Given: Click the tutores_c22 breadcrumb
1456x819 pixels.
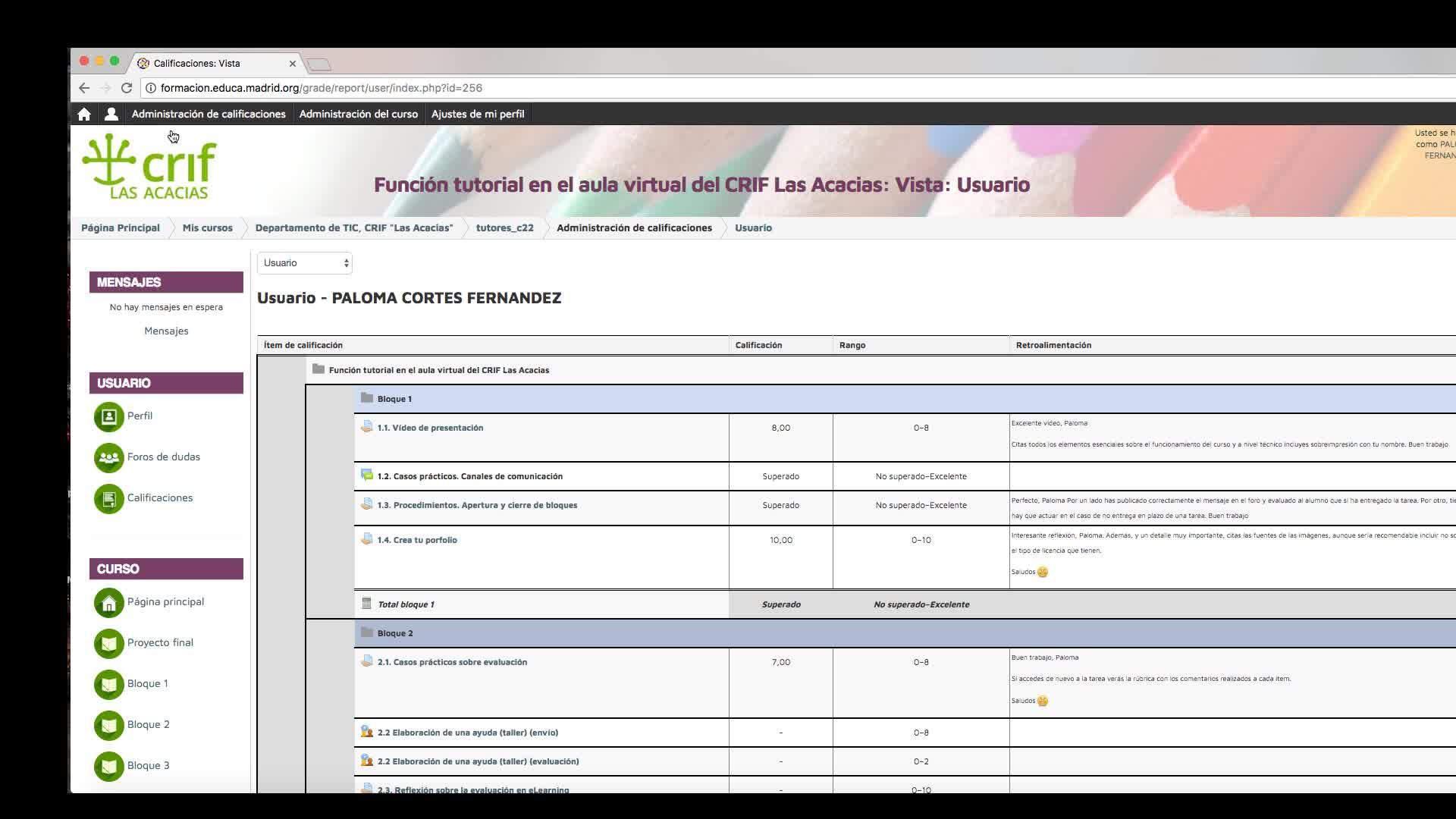Looking at the screenshot, I should (504, 227).
